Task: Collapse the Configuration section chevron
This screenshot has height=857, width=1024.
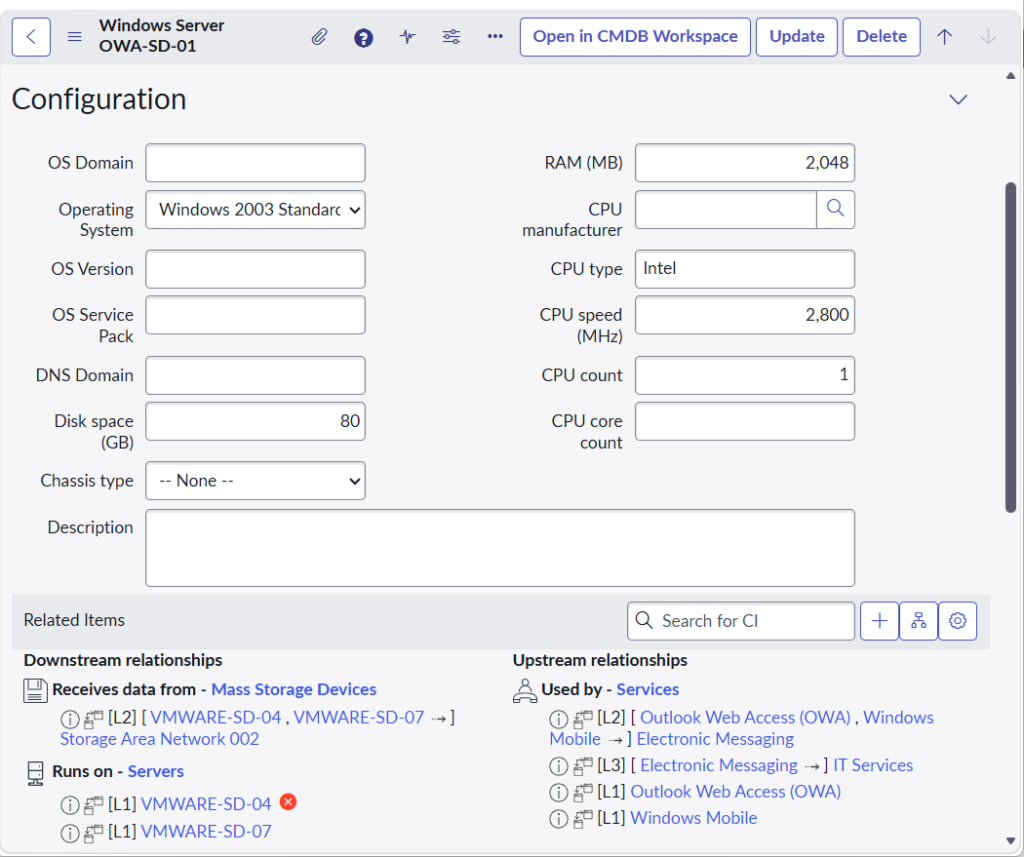Action: 958,100
